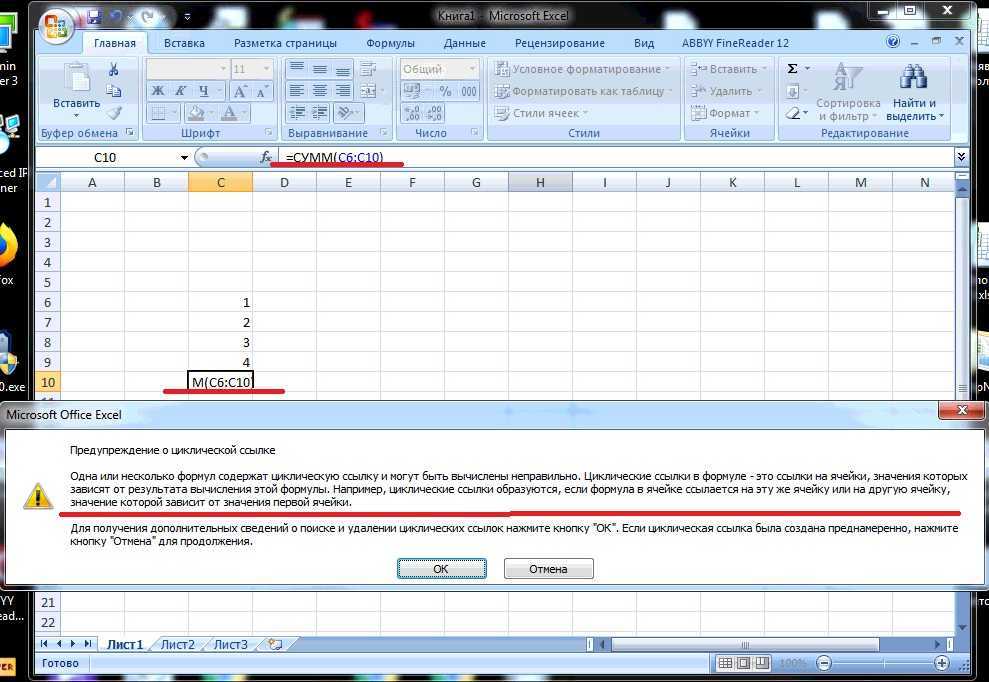The height and width of the screenshot is (682, 989).
Task: Click the Clear eraser icon
Action: point(793,113)
